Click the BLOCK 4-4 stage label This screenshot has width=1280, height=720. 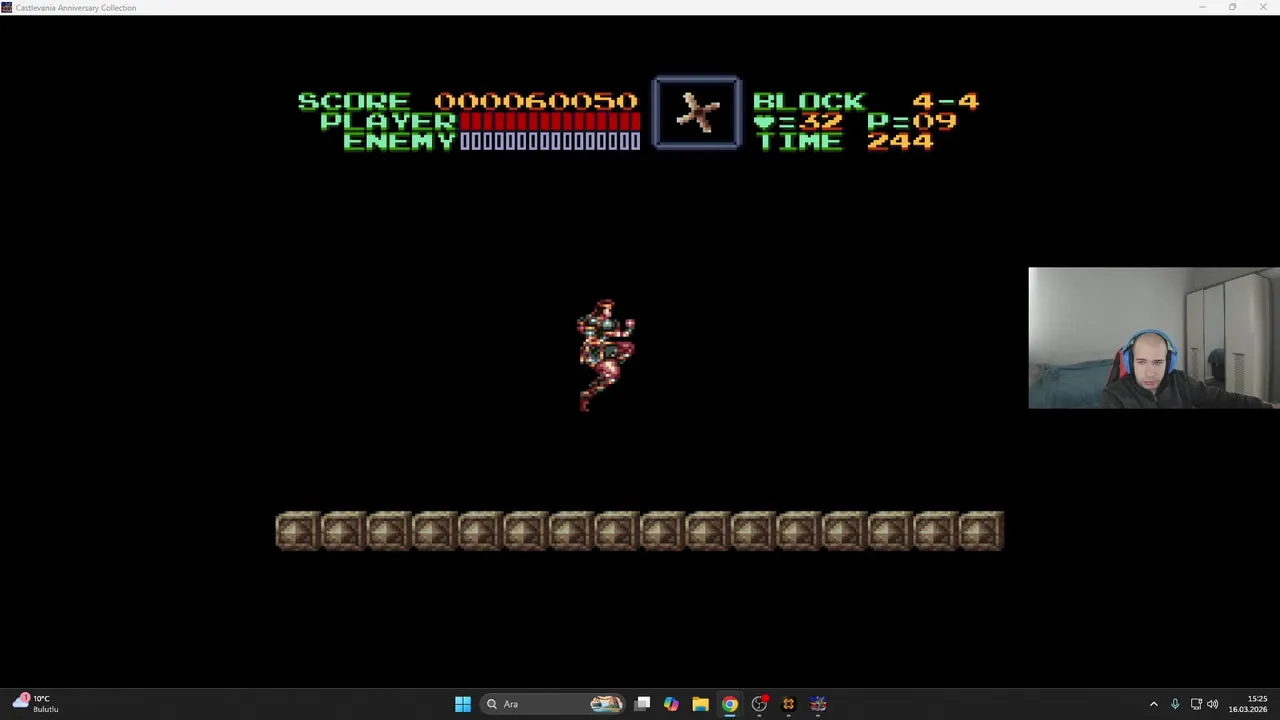point(866,101)
